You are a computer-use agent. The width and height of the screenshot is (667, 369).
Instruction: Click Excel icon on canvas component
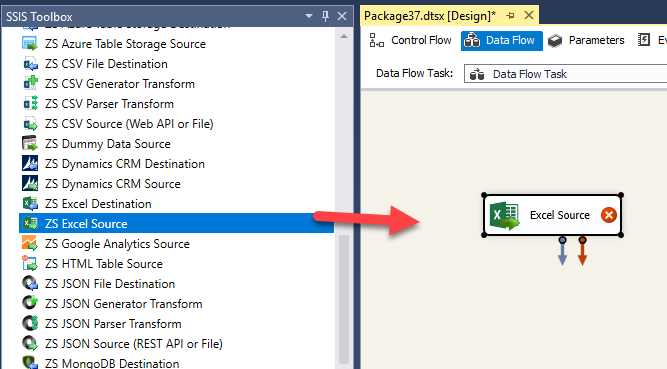pyautogui.click(x=505, y=215)
